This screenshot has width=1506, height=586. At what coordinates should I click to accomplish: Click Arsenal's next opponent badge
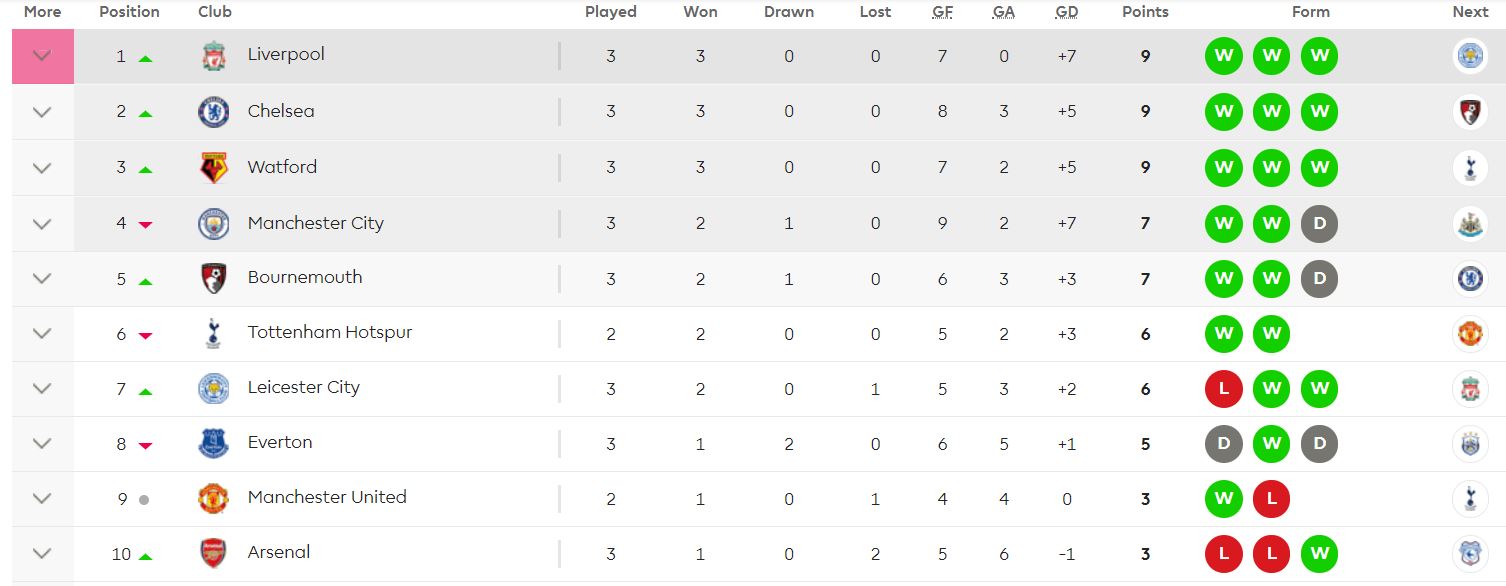click(x=1470, y=553)
